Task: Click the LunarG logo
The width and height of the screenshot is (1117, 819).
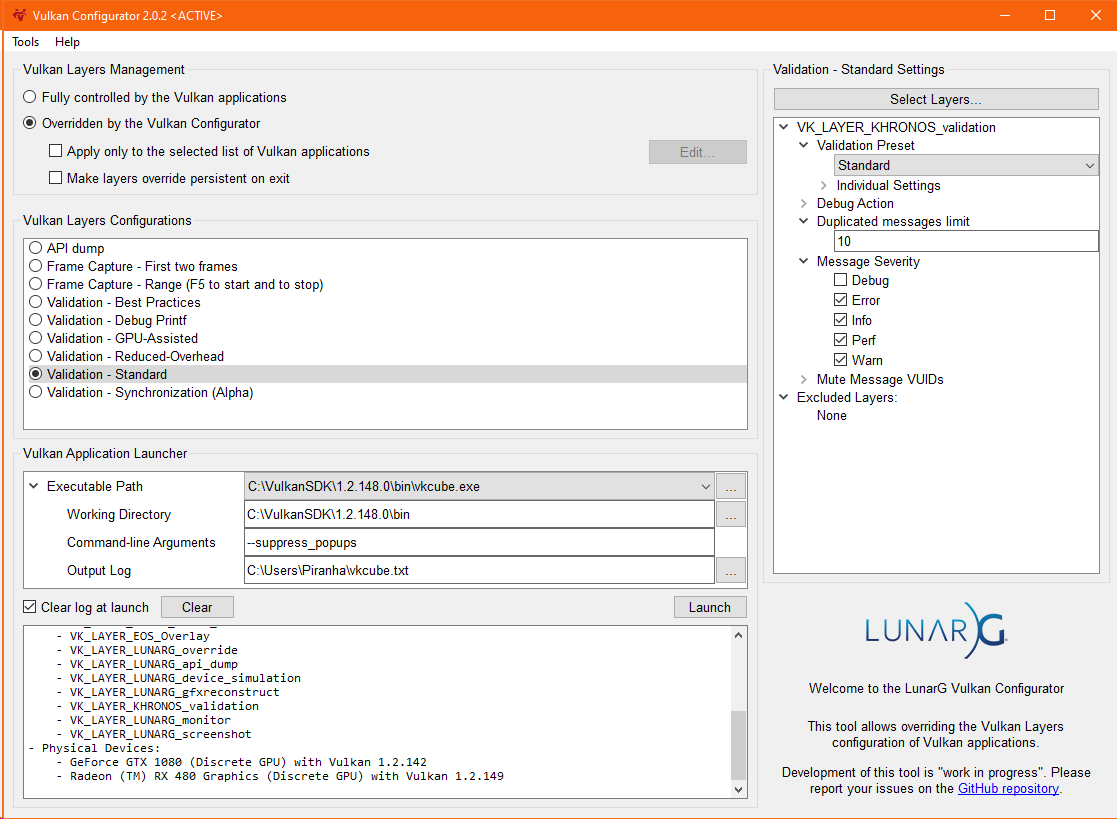Action: tap(936, 630)
